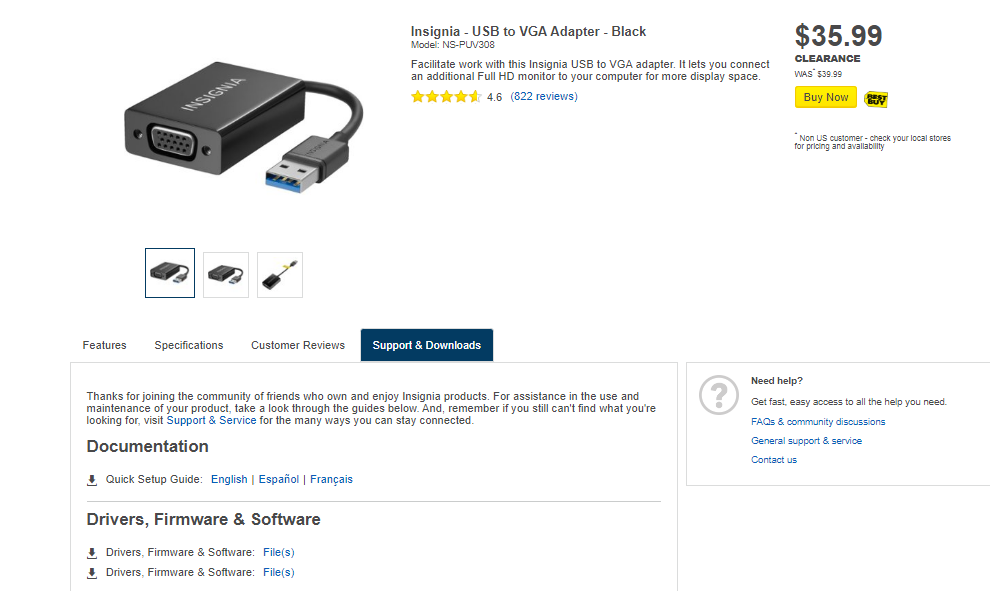Select the third thumbnail showing adapter in use
The height and width of the screenshot is (591, 990).
click(x=280, y=275)
